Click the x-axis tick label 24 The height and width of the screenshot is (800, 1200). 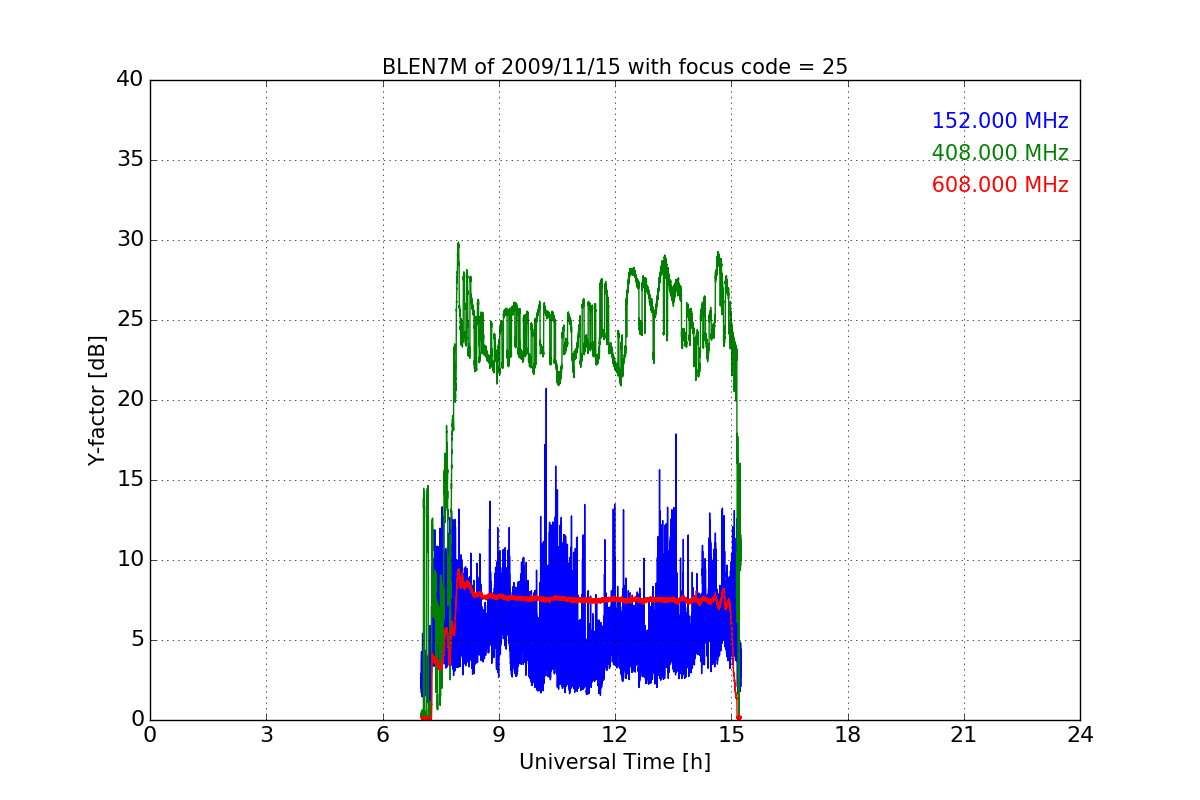1080,735
